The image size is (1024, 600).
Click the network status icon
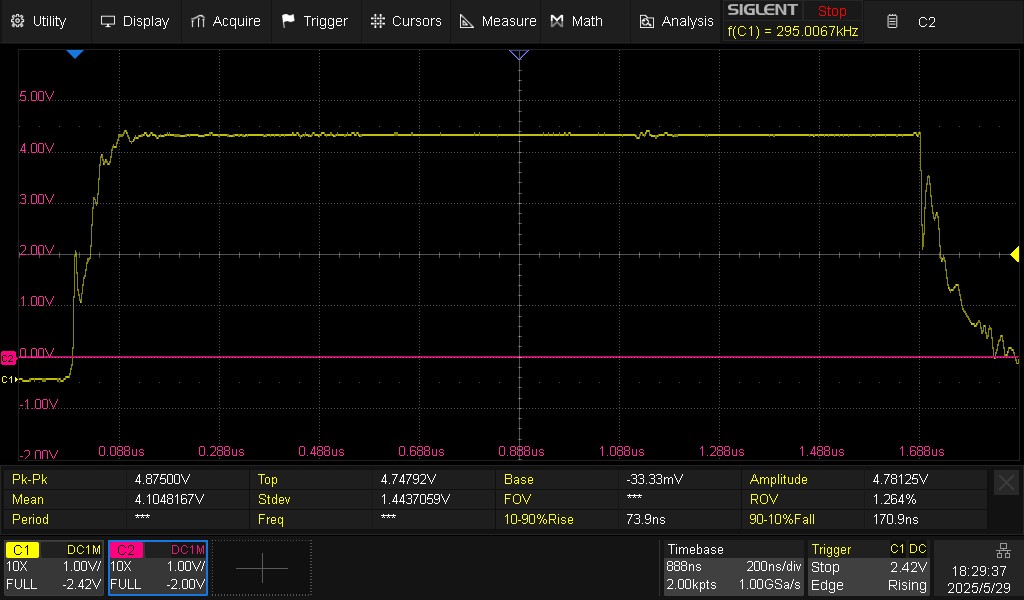(x=1004, y=551)
